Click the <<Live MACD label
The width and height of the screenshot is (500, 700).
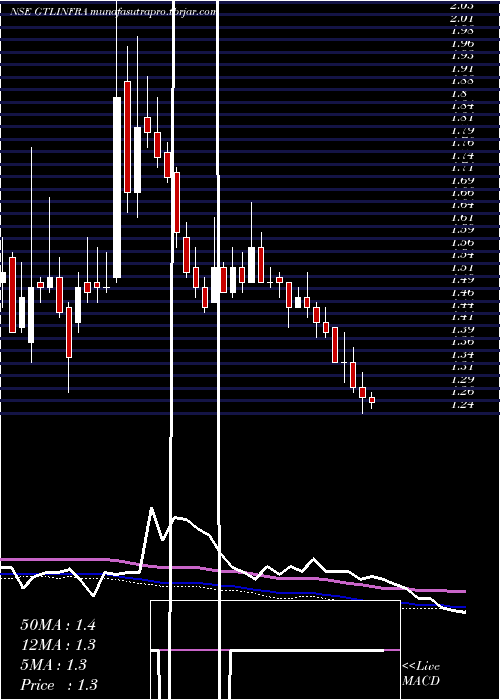click(421, 674)
